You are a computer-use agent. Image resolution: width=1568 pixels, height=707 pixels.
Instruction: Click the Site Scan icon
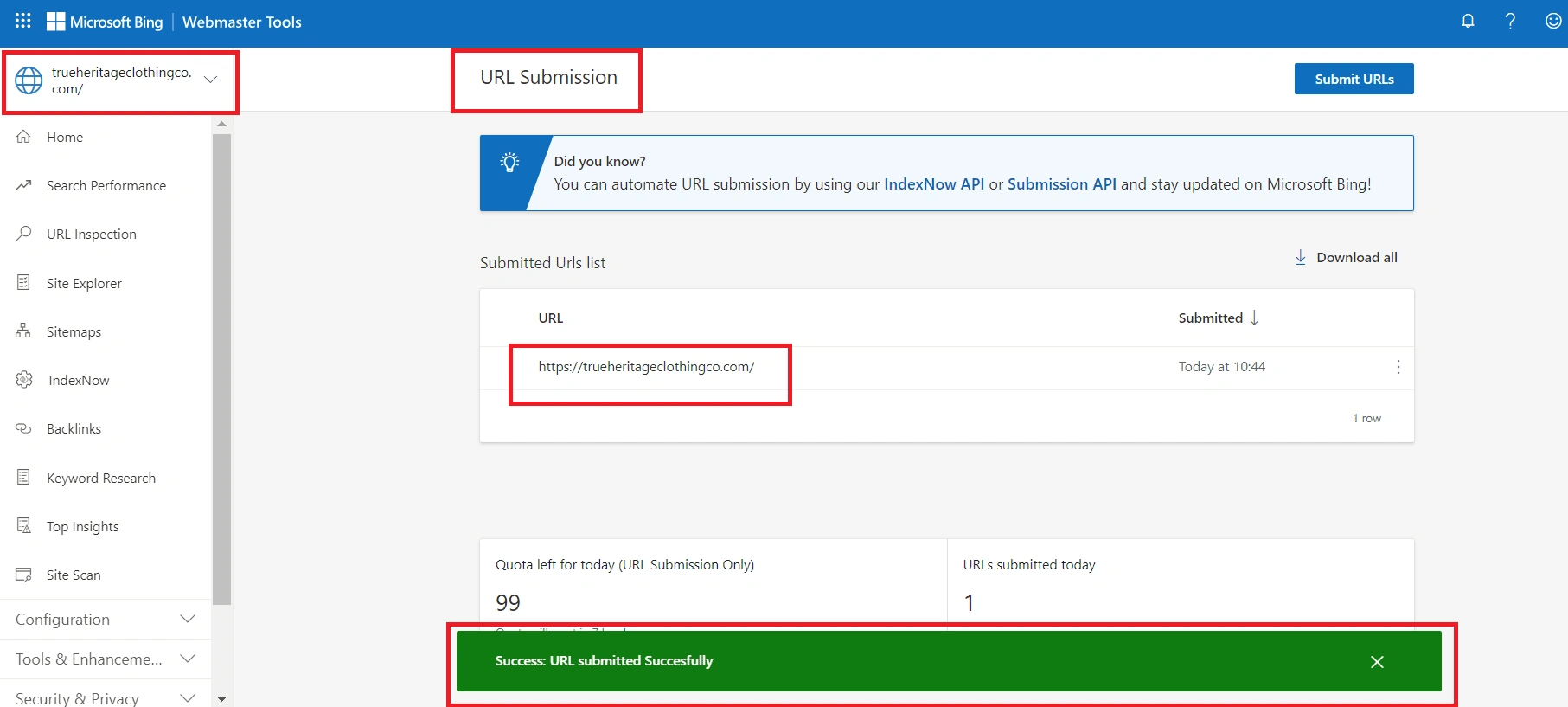(x=23, y=575)
